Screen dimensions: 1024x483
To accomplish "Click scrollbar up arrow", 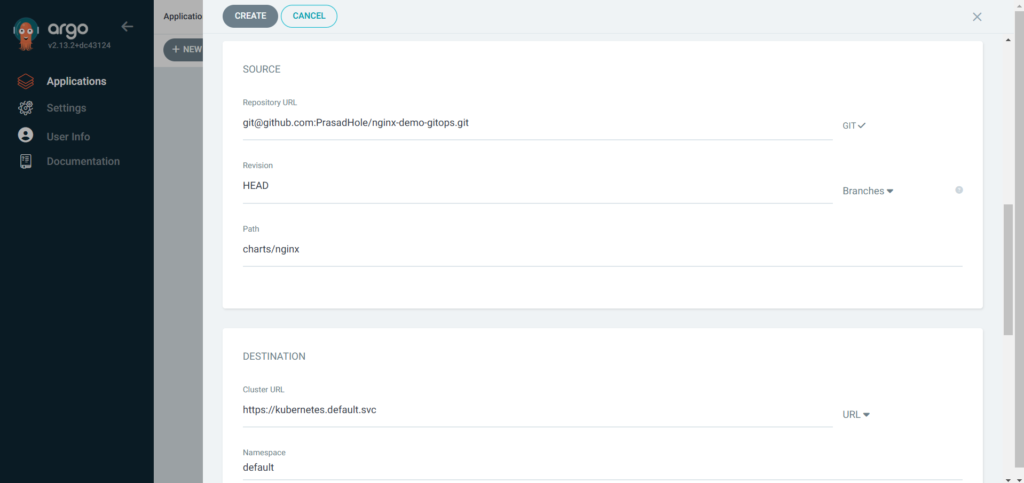I will pos(1008,41).
